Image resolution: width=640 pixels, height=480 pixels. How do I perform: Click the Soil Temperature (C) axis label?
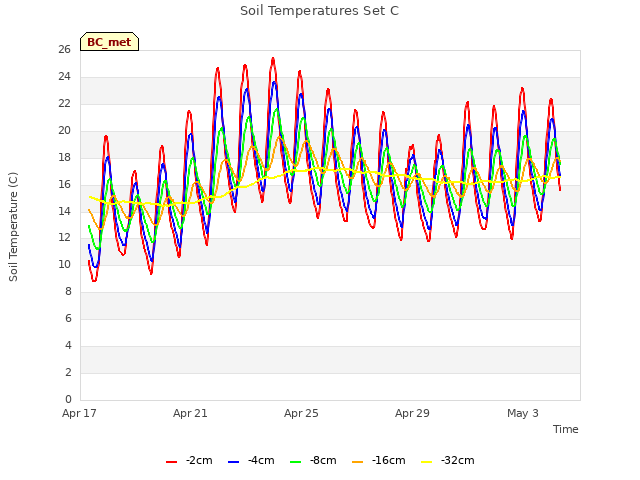pyautogui.click(x=13, y=227)
